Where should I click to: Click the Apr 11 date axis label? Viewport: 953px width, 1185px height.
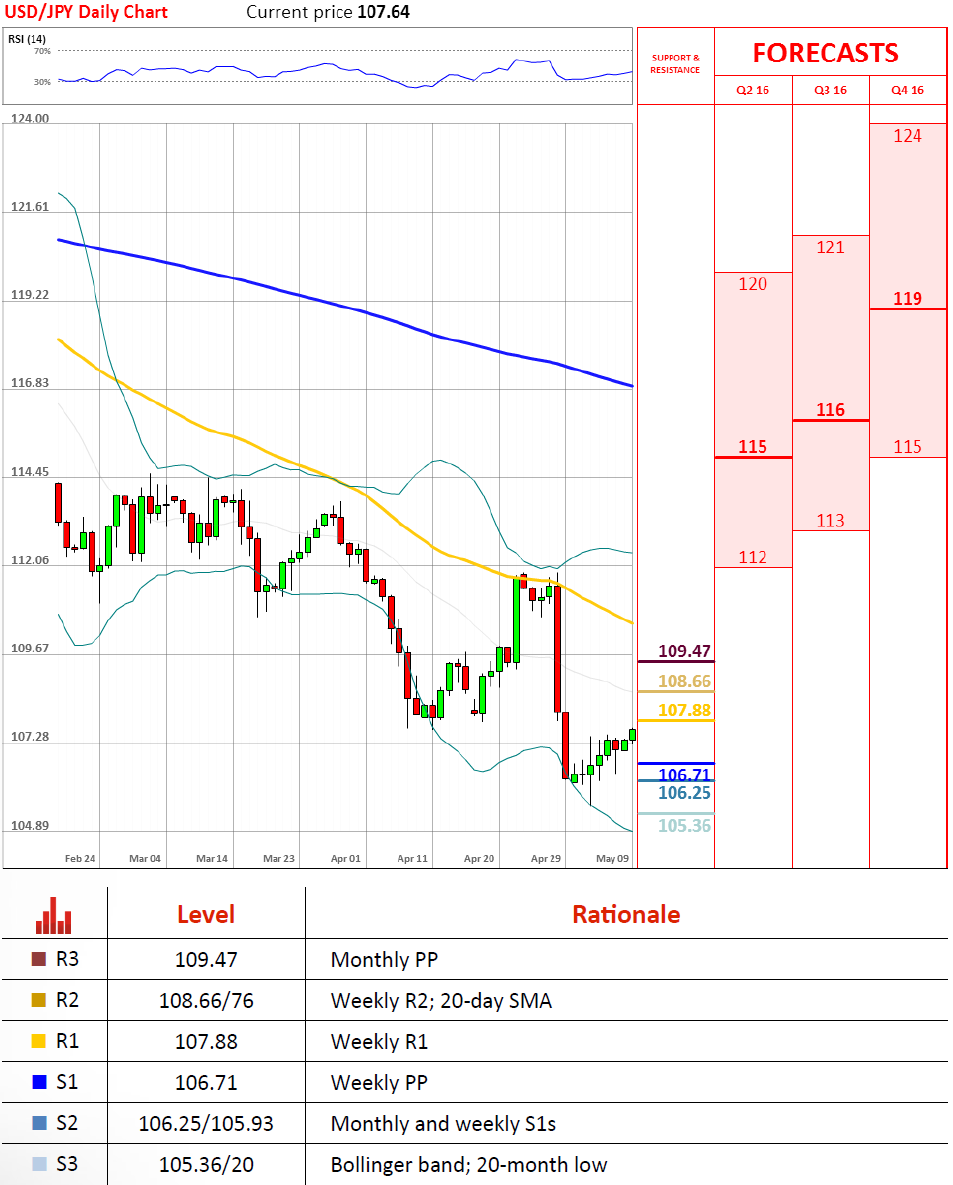(413, 859)
